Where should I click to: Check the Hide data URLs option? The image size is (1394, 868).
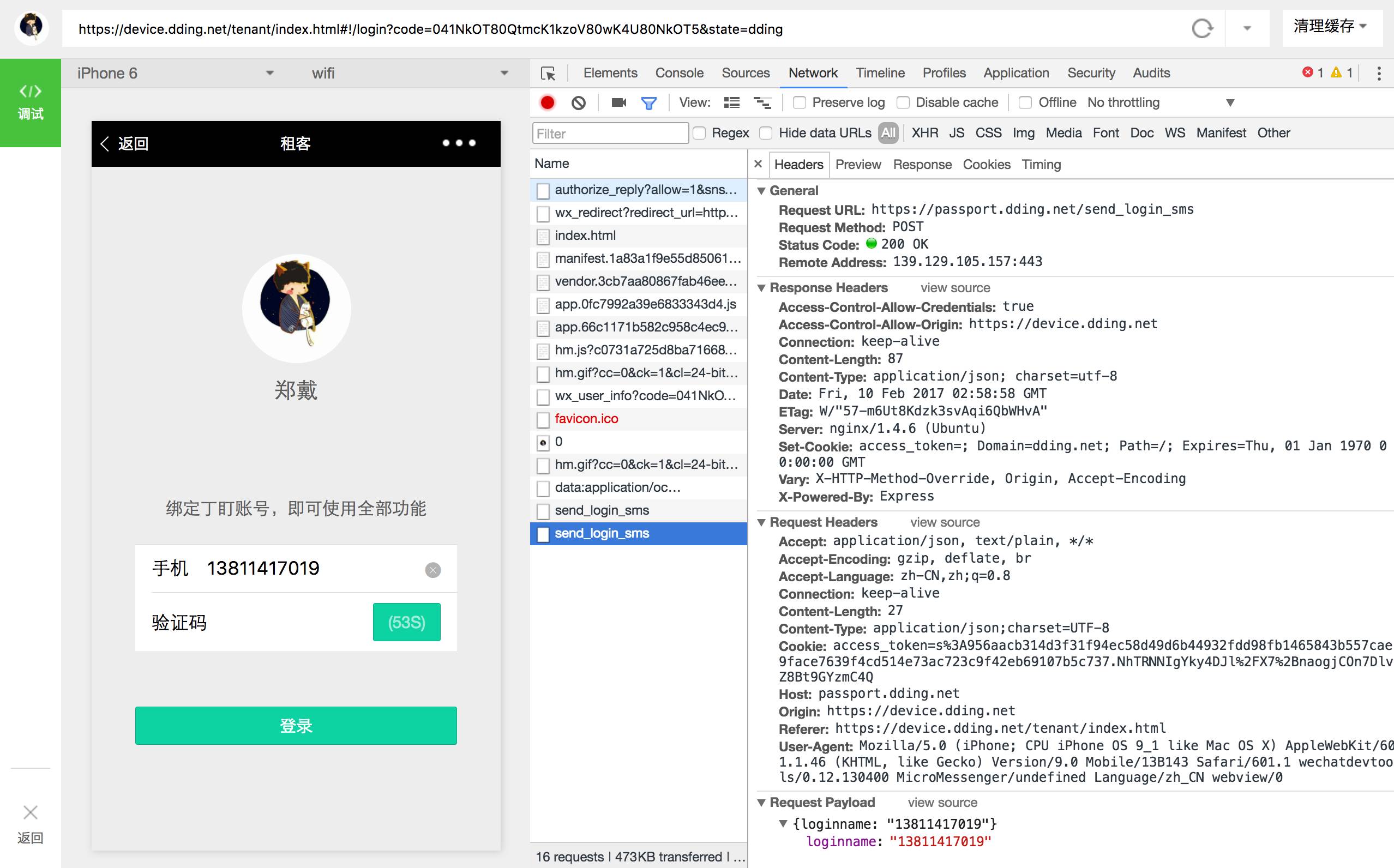766,133
